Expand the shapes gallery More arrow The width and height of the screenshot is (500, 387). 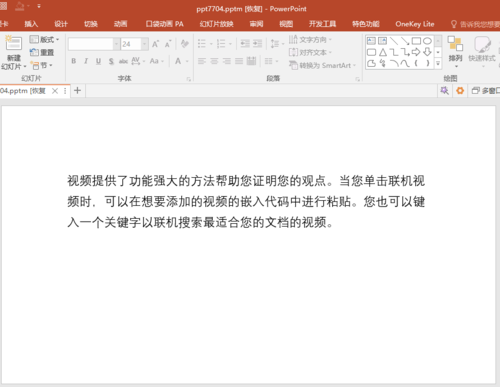438,63
